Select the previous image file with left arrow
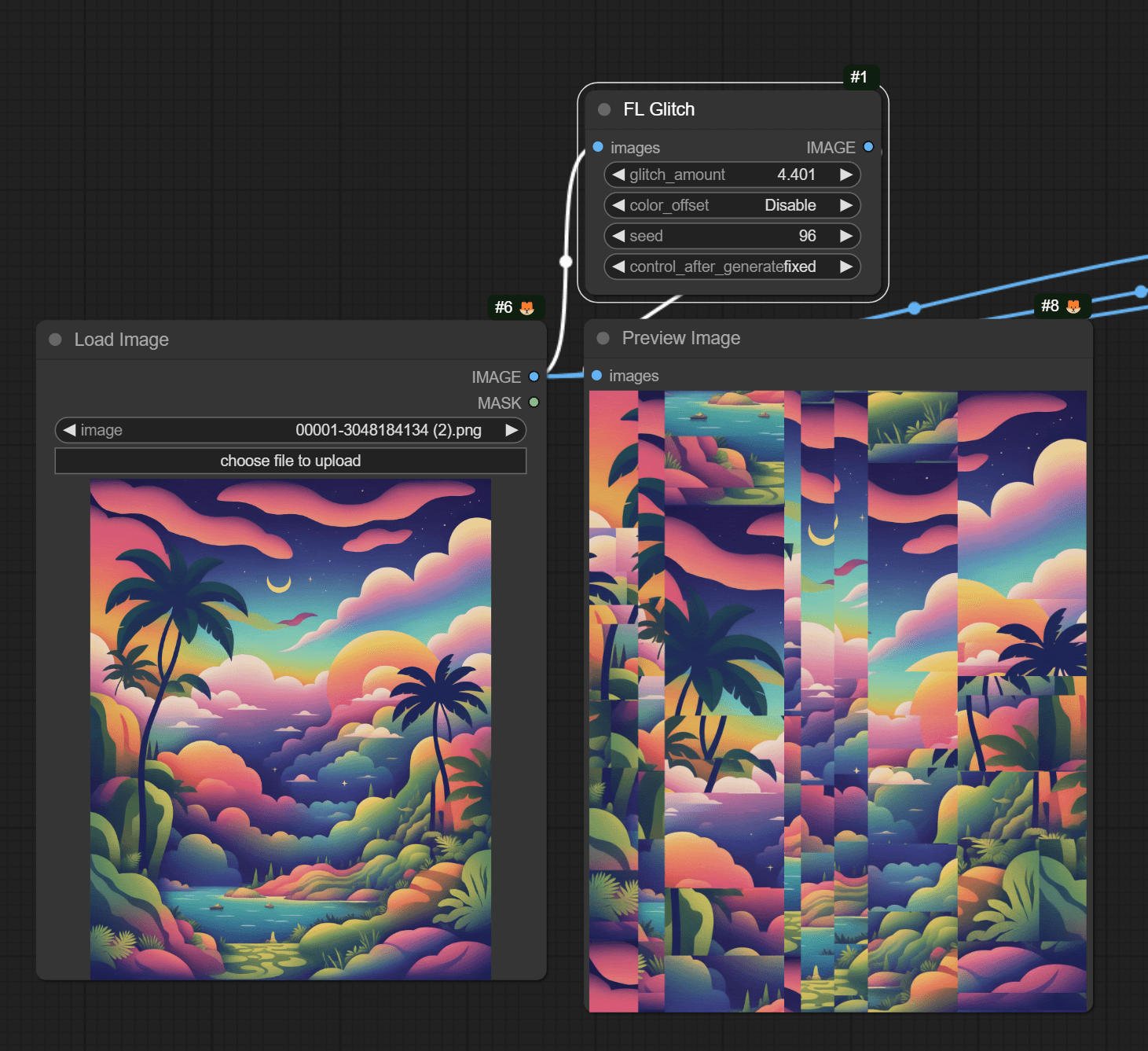 [69, 430]
